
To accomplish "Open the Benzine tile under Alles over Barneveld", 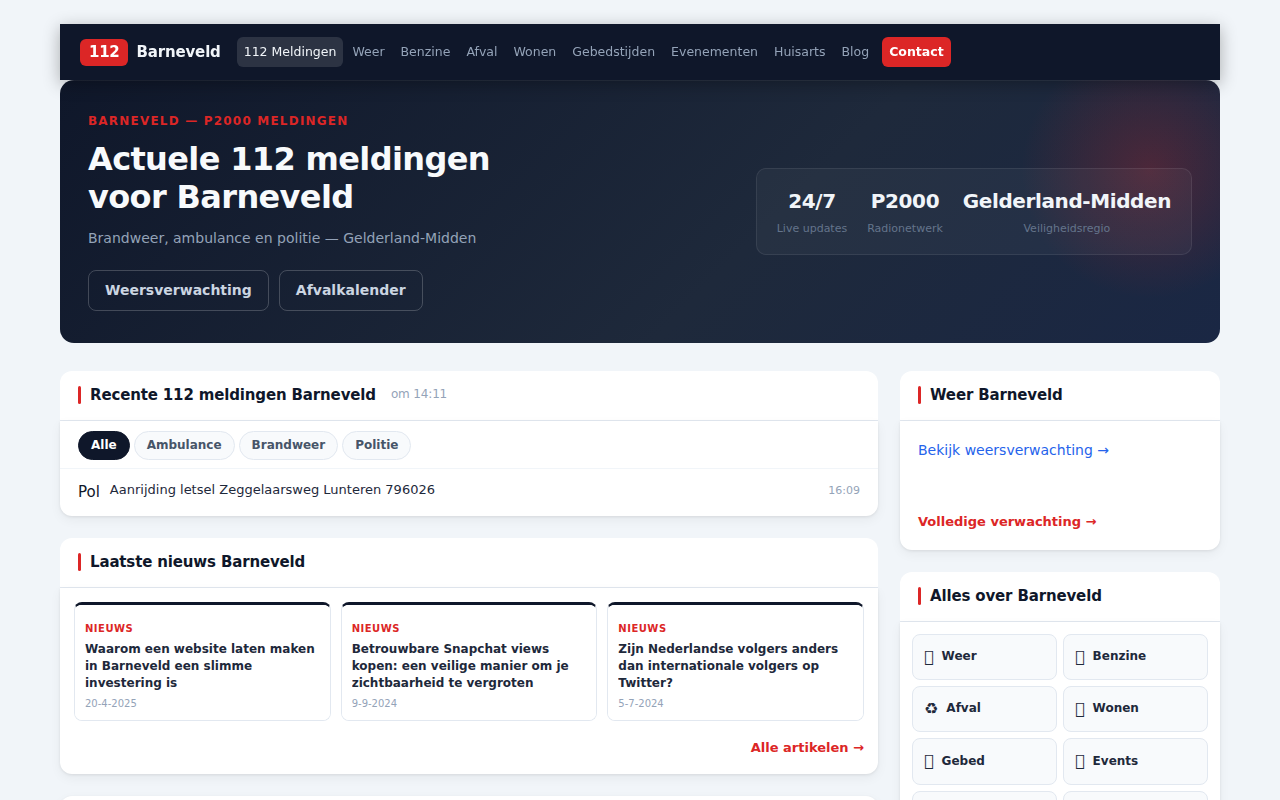I will click(1135, 657).
